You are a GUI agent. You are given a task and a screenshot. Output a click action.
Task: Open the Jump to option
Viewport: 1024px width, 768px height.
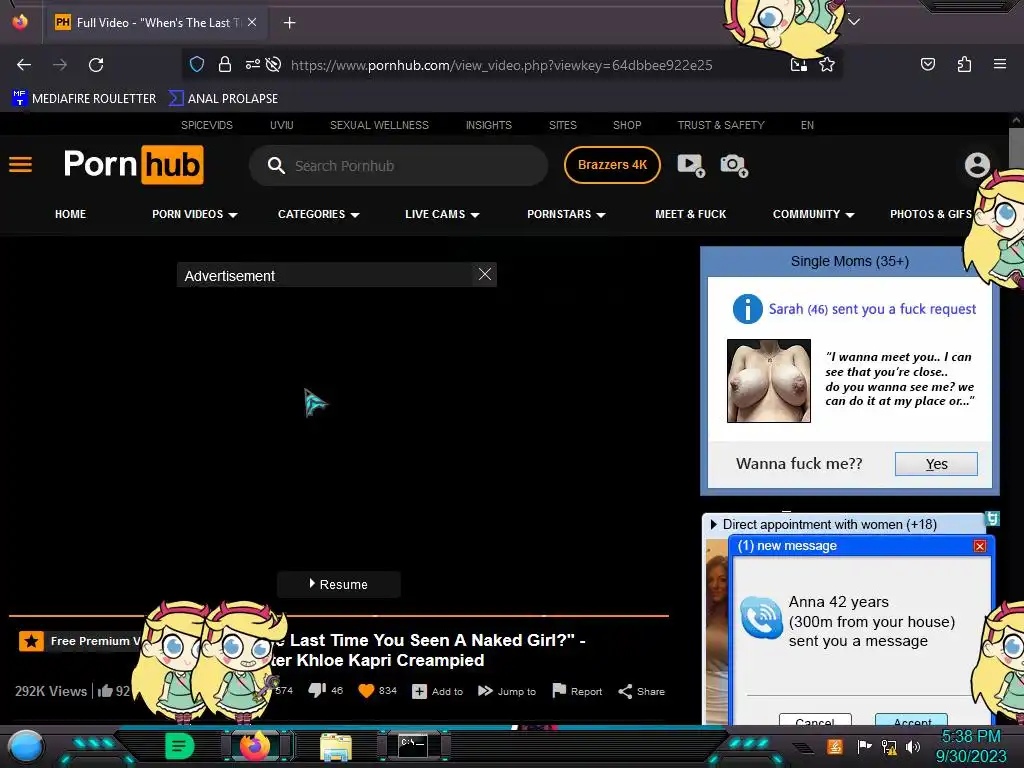pos(507,691)
